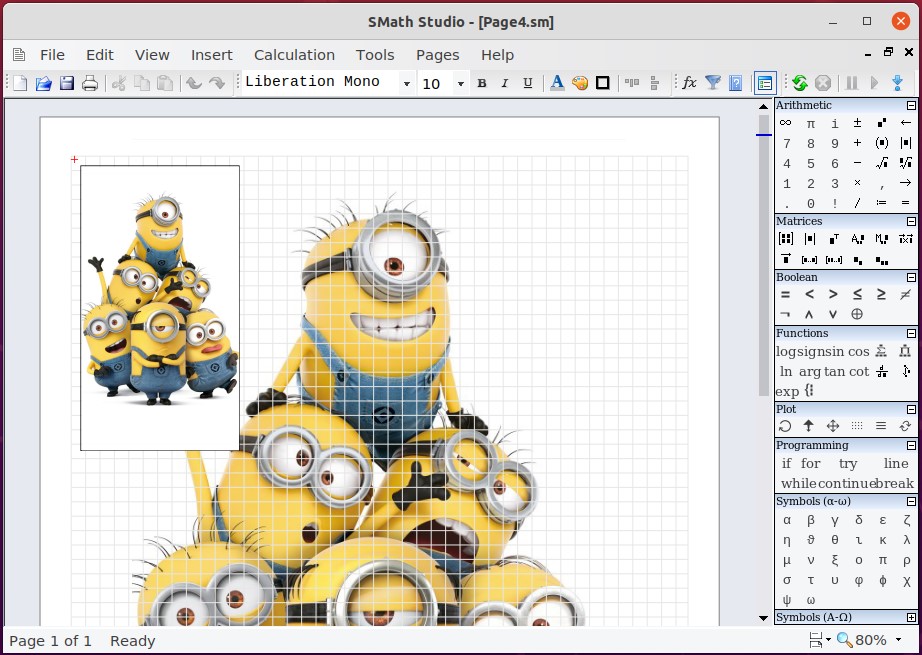Toggle Underline text formatting
This screenshot has width=922, height=655.
pos(527,83)
